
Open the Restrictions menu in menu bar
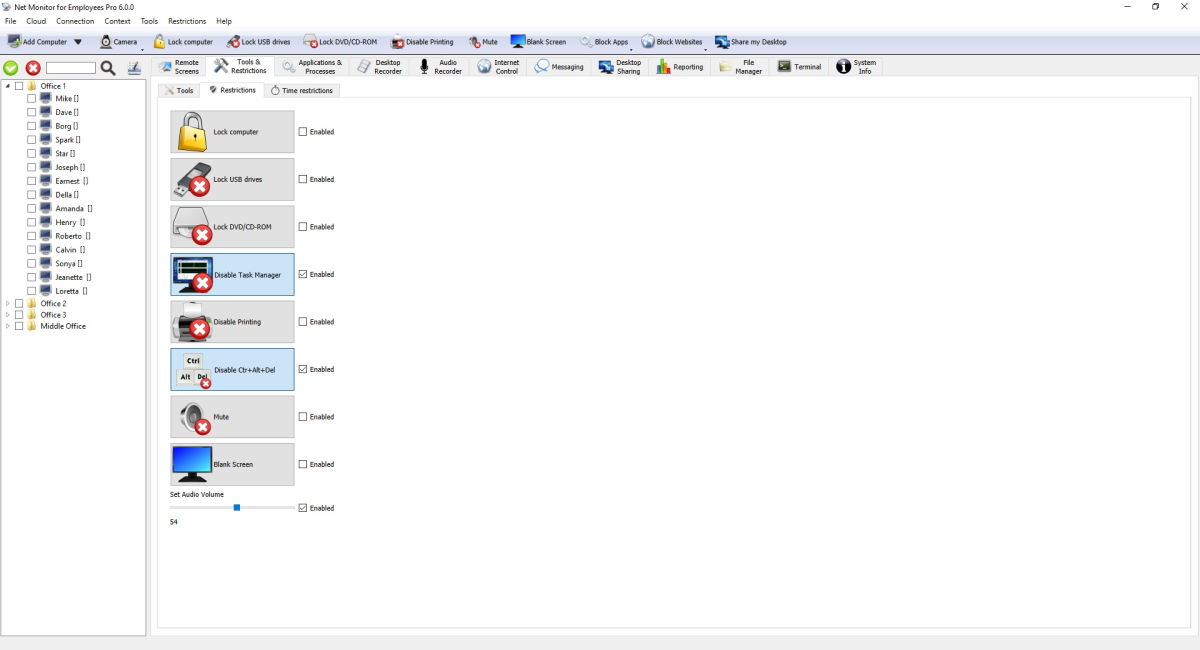pos(187,21)
